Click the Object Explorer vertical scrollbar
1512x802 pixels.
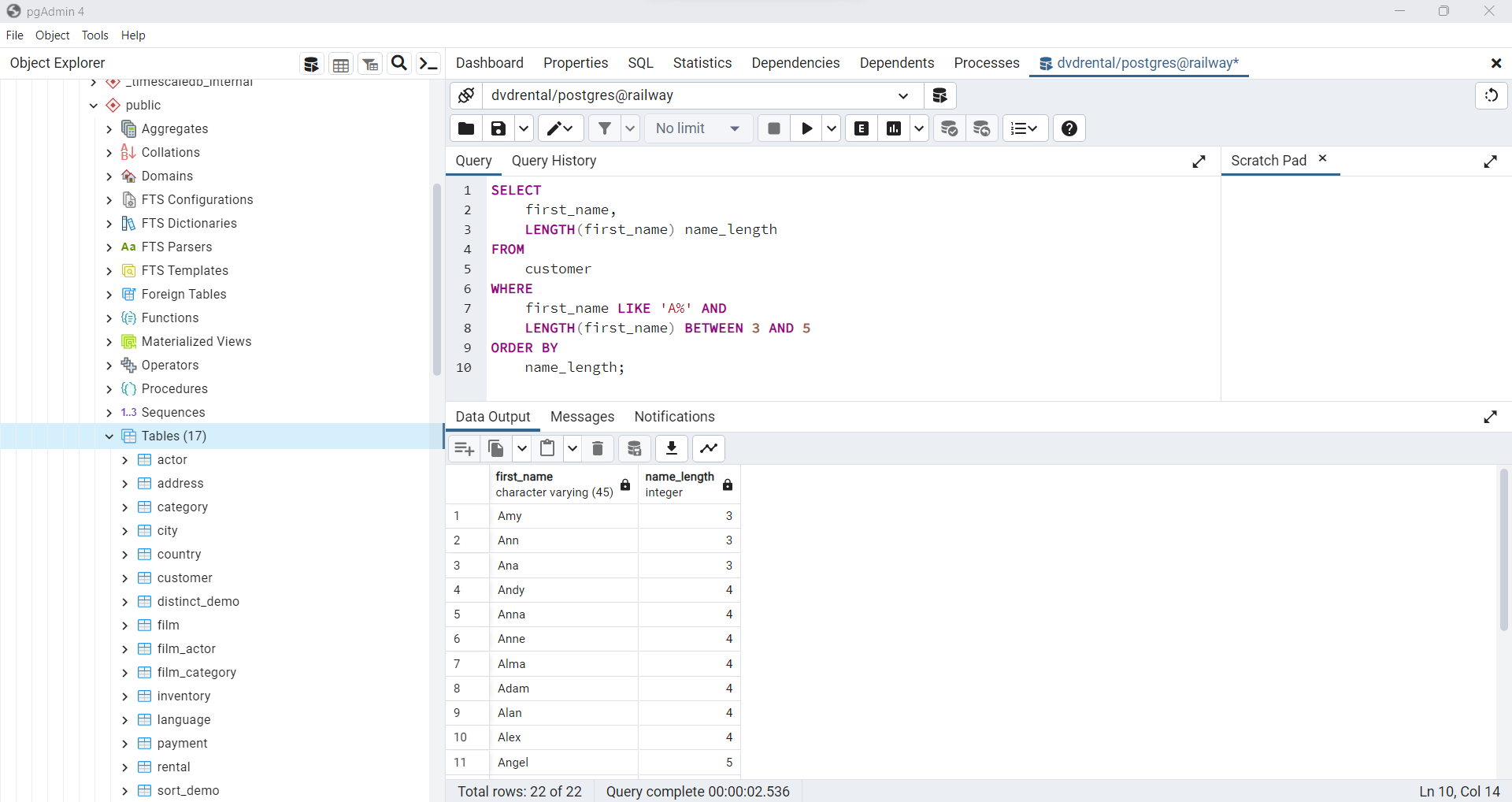click(x=436, y=280)
